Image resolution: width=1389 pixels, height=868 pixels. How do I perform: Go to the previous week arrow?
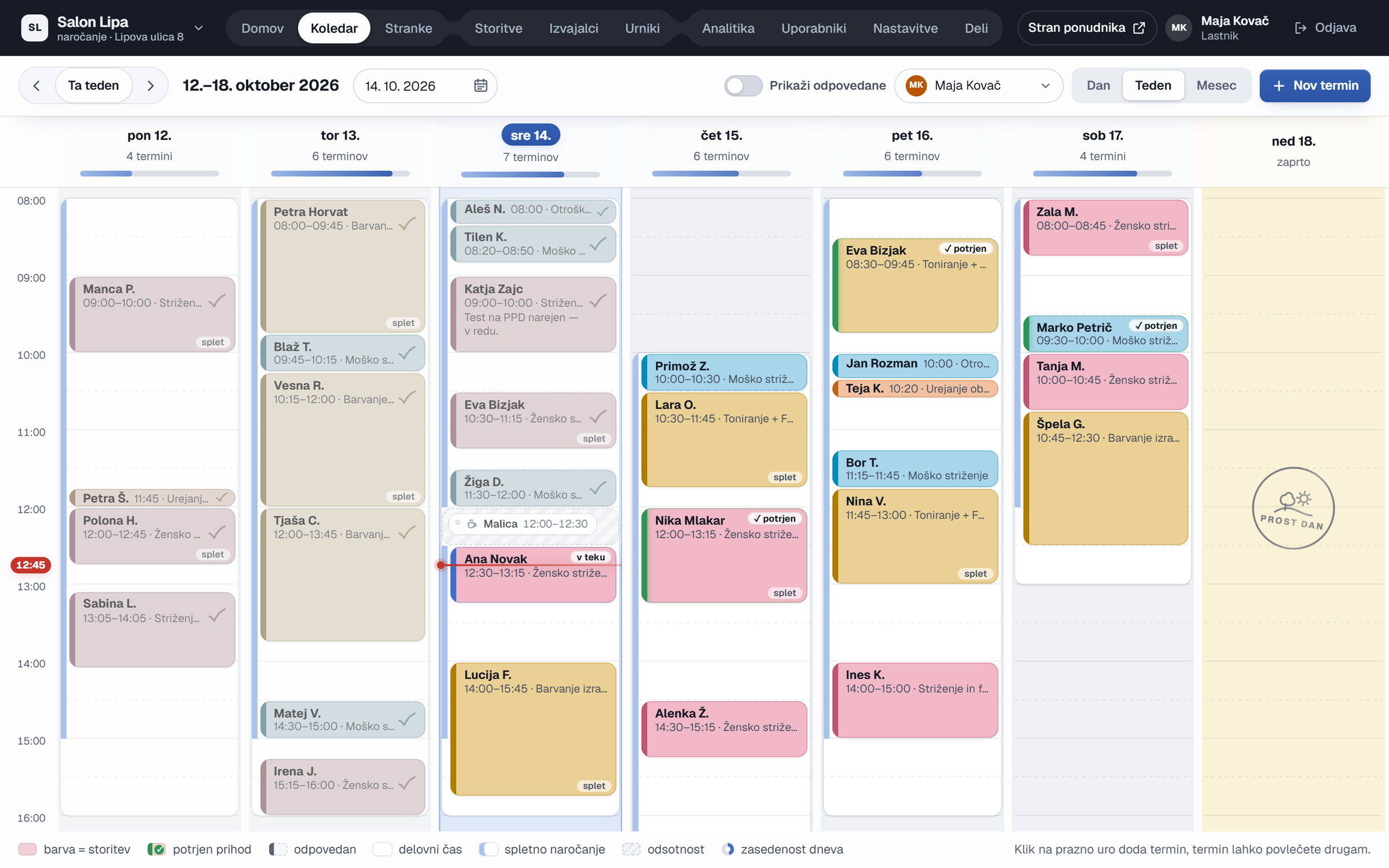coord(36,86)
